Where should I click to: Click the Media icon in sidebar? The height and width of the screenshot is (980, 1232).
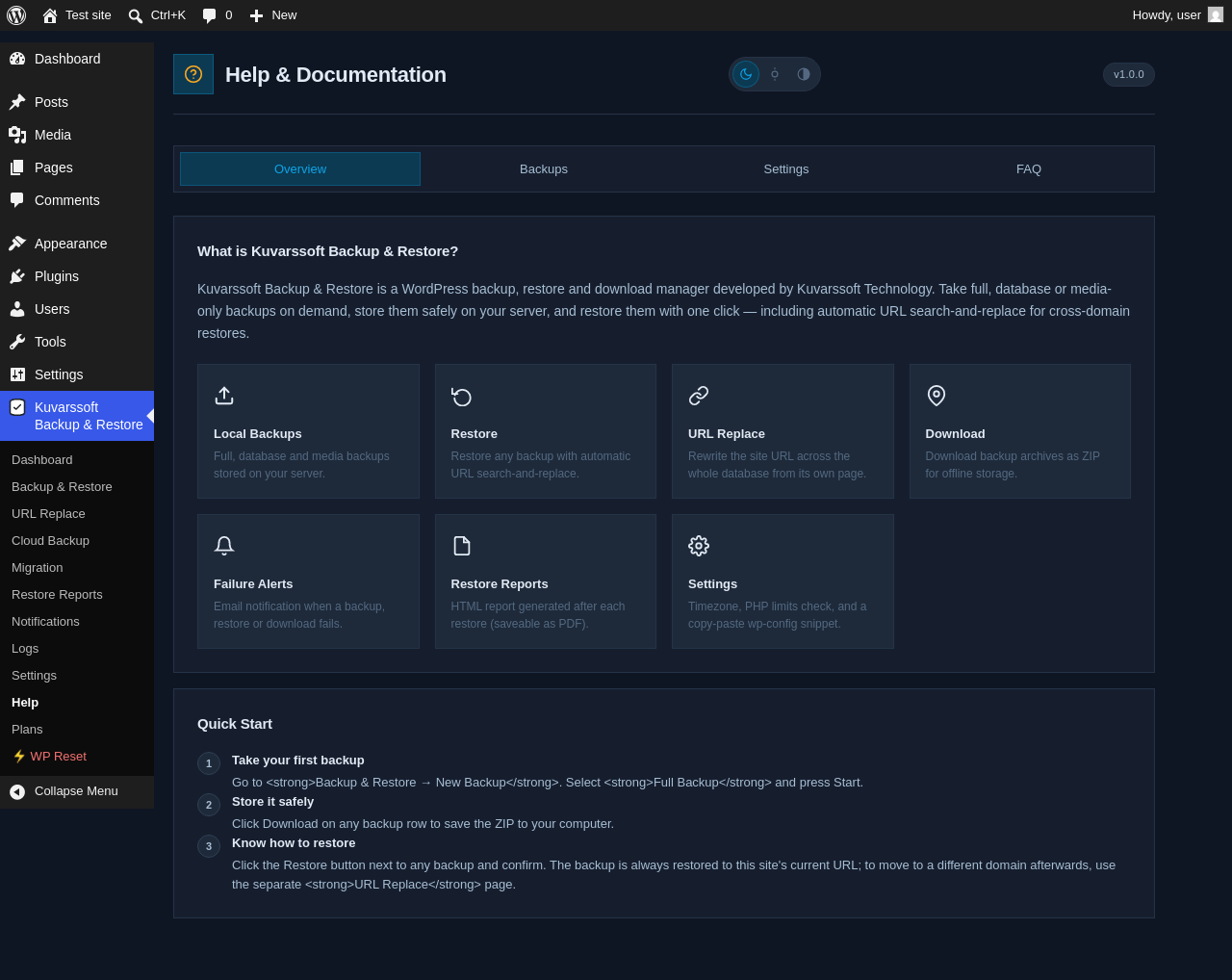[17, 135]
